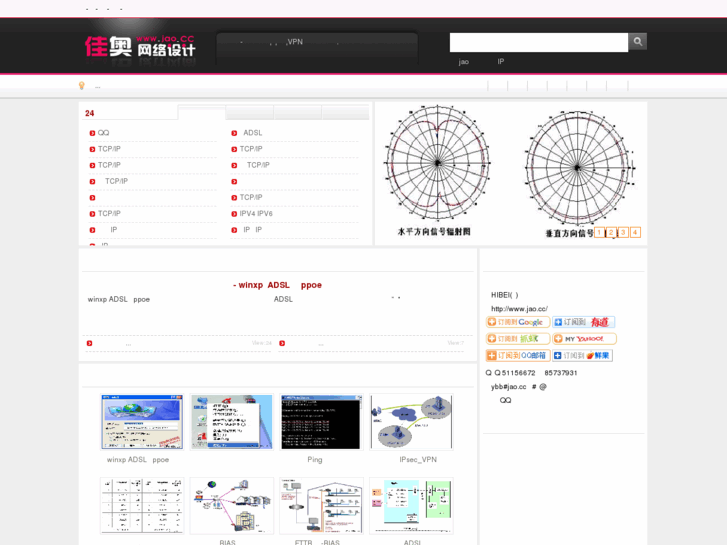Viewport: 727px width, 545px height.
Task: Click red arrow bullet beside QQ entry
Action: tap(92, 133)
